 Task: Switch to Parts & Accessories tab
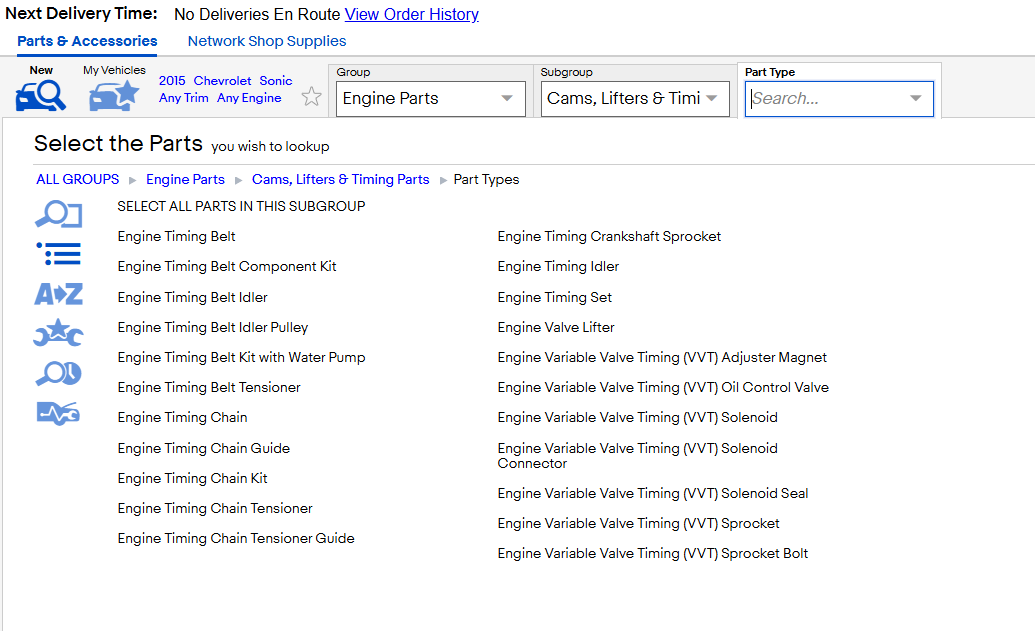coord(87,41)
